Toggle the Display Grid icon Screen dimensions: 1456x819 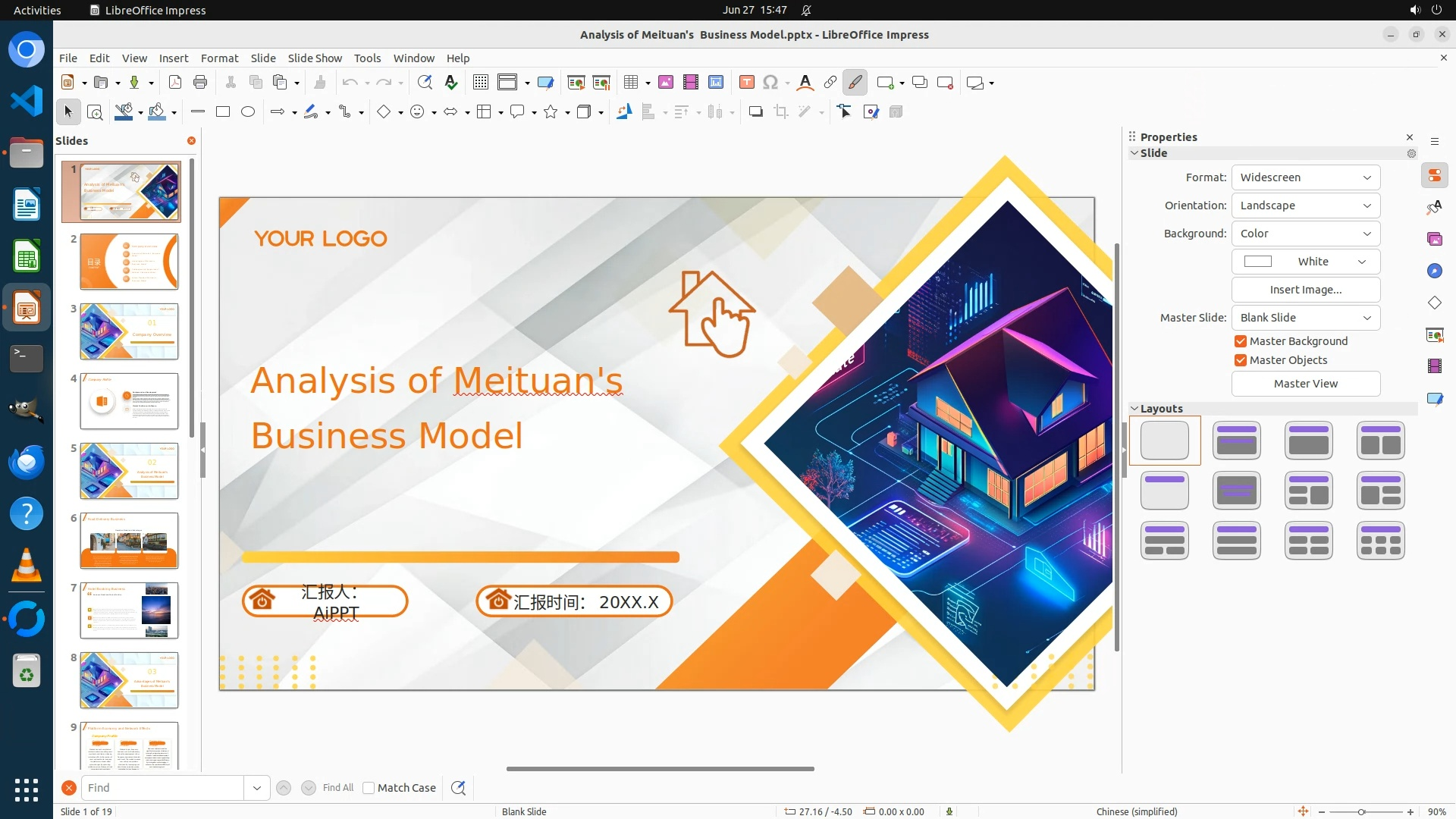pos(480,83)
